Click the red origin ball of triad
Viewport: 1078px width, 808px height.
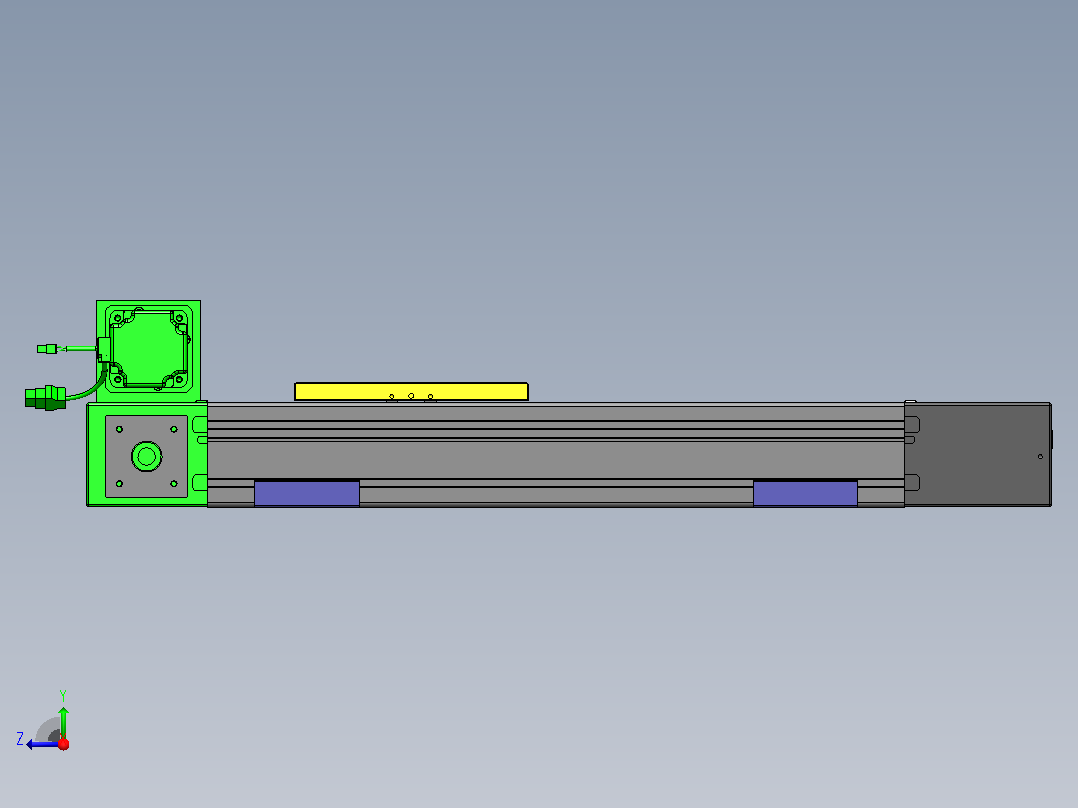click(63, 744)
